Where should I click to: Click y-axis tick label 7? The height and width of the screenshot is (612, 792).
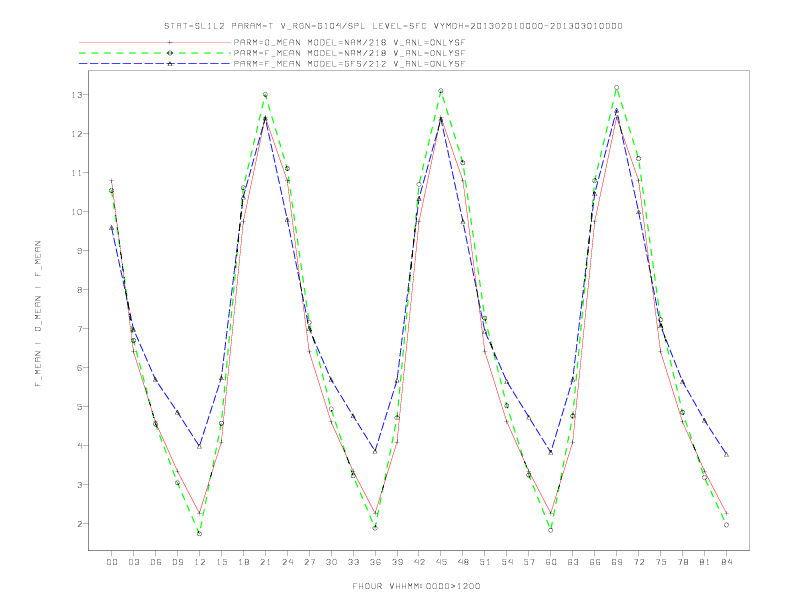pos(80,329)
